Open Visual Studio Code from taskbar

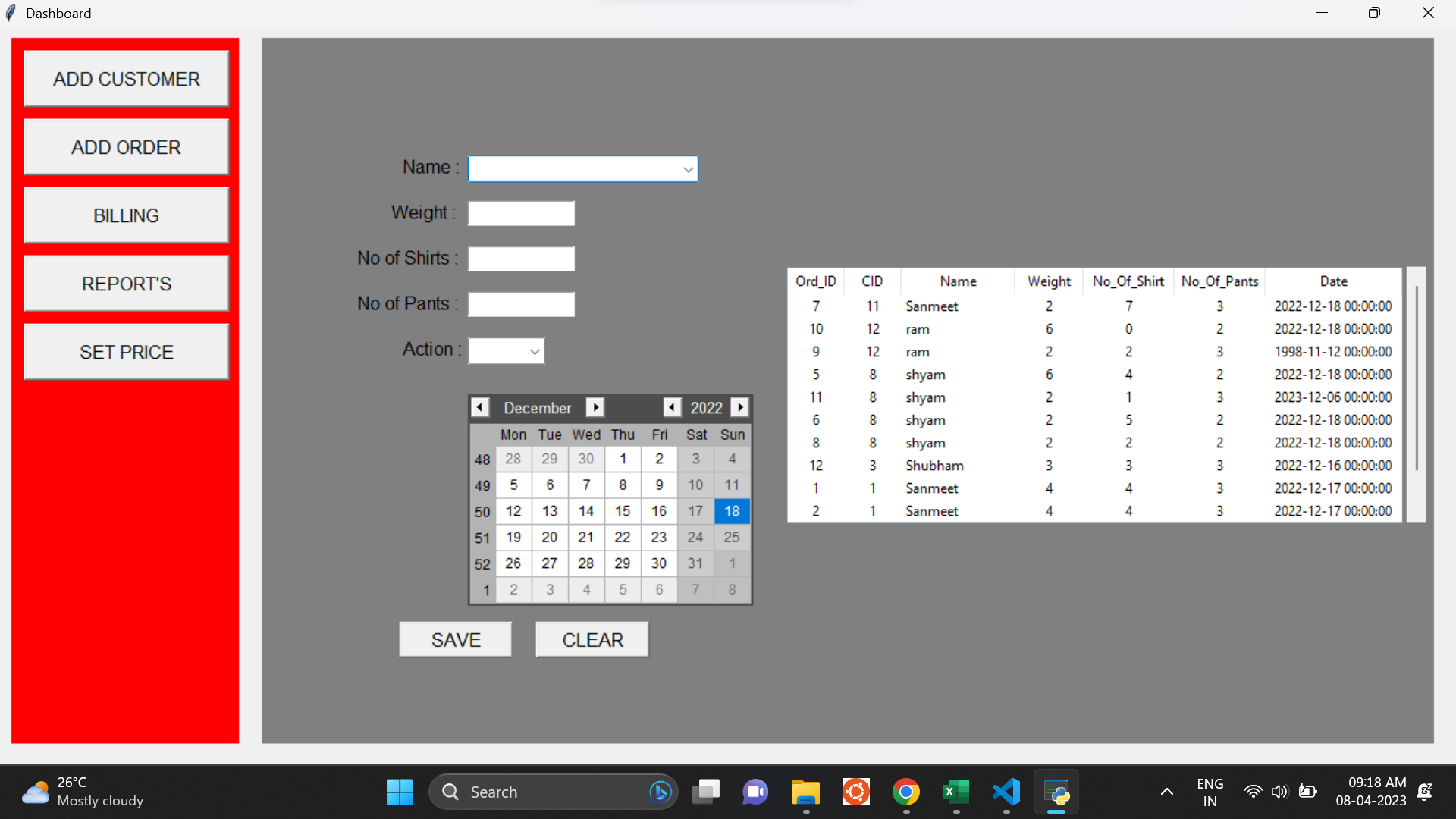click(x=1006, y=792)
